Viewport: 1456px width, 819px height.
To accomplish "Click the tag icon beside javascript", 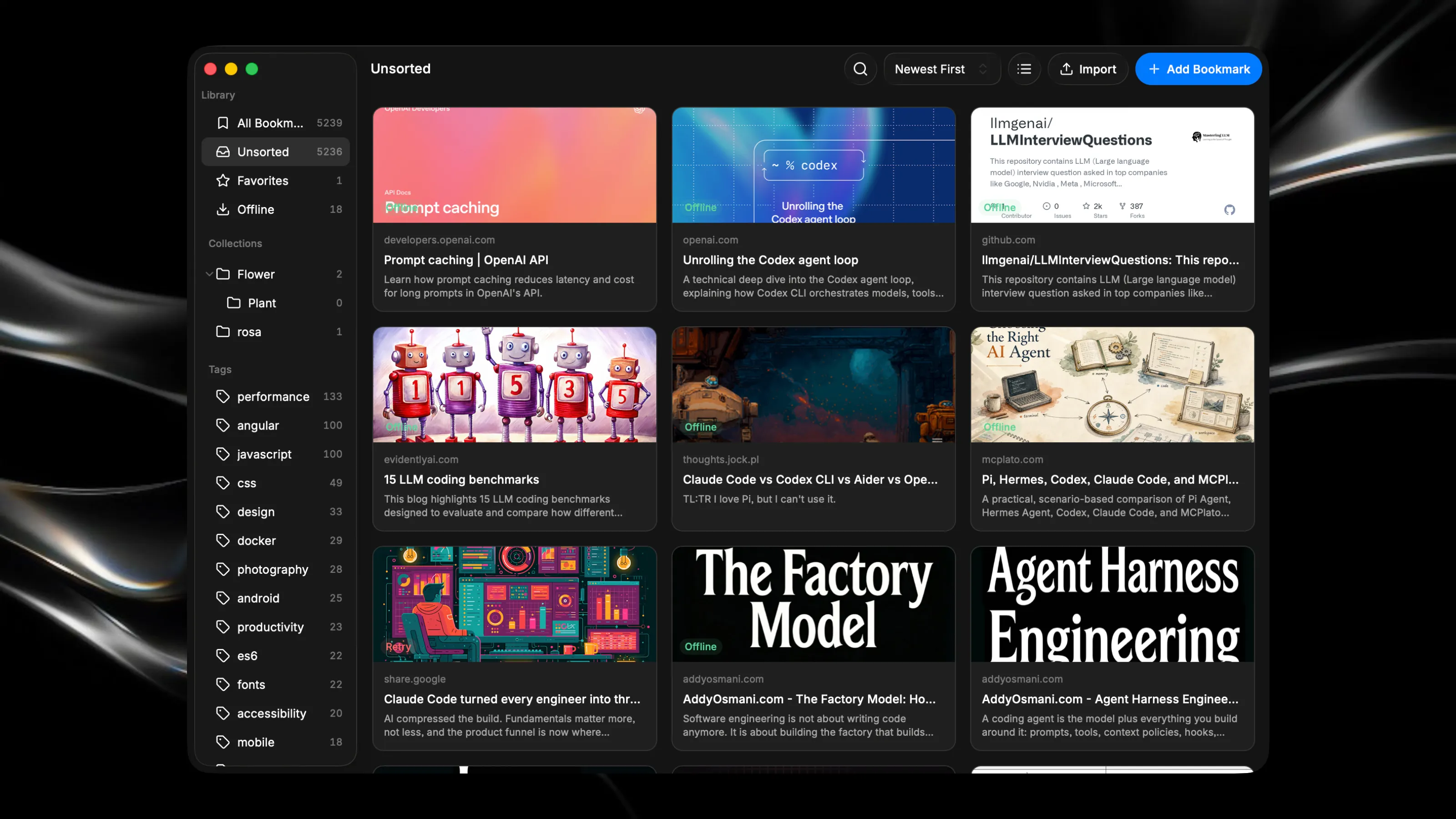I will [222, 454].
